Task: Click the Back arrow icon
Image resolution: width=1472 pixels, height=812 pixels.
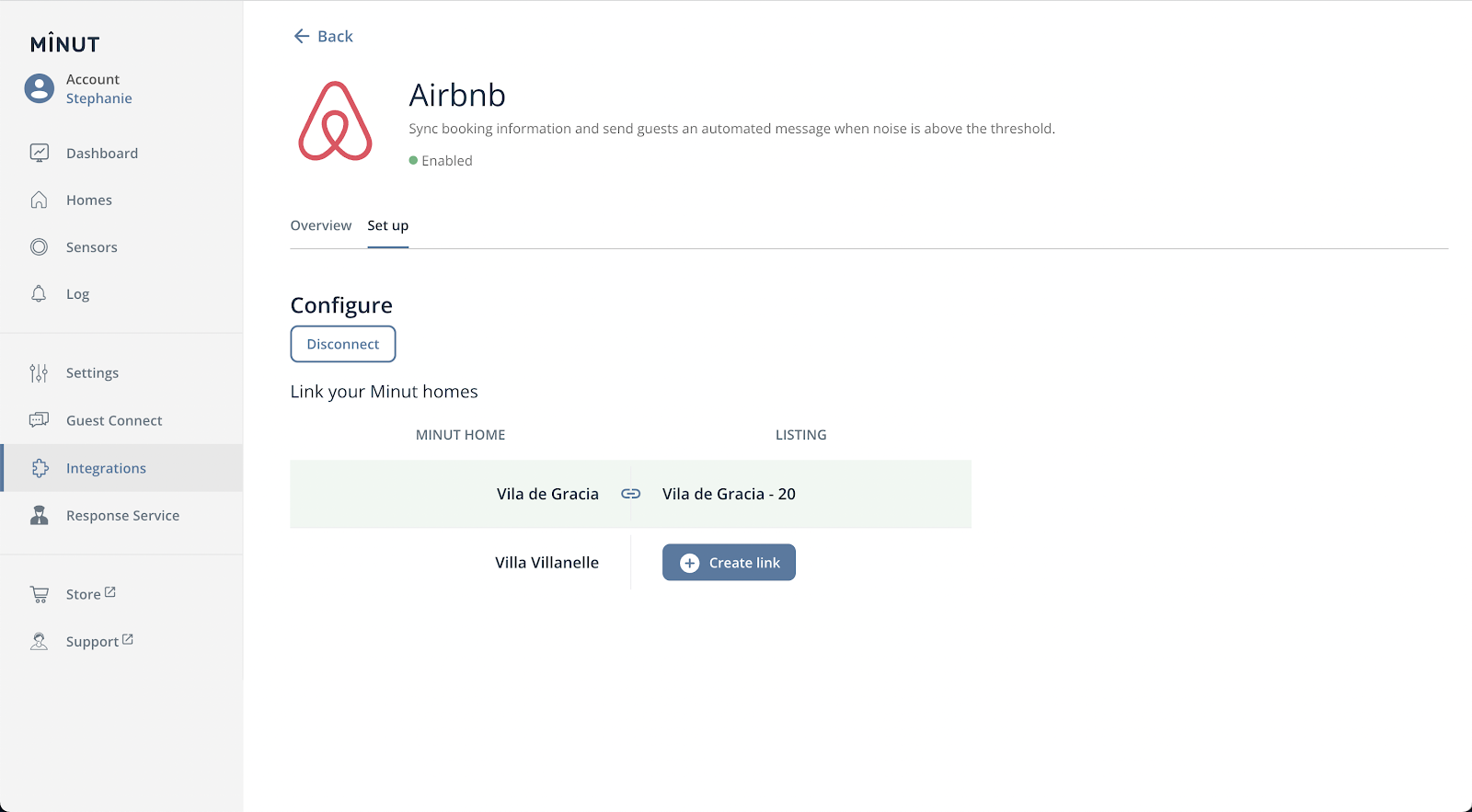Action: point(301,36)
